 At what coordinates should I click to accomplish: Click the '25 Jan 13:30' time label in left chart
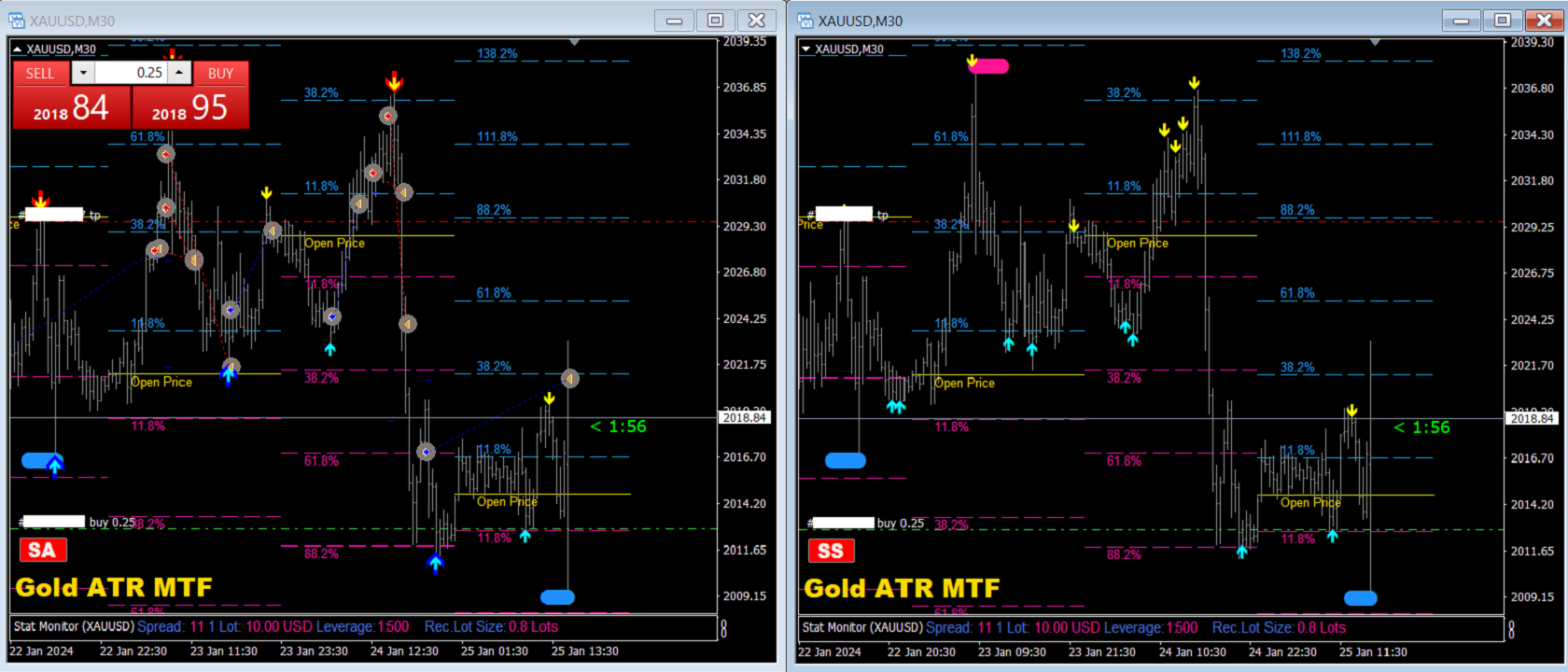[585, 651]
